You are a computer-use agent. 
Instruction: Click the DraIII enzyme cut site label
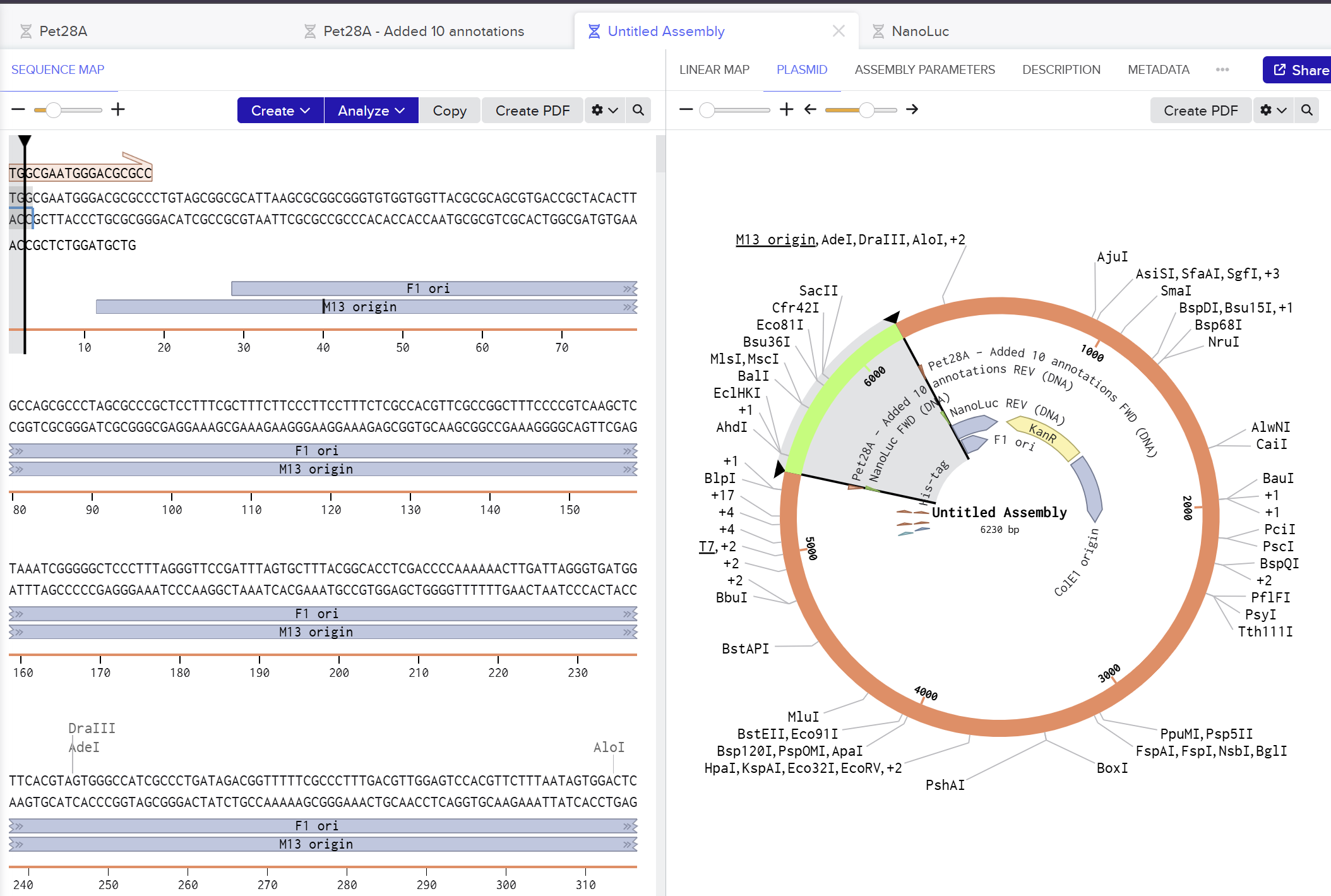(x=92, y=729)
